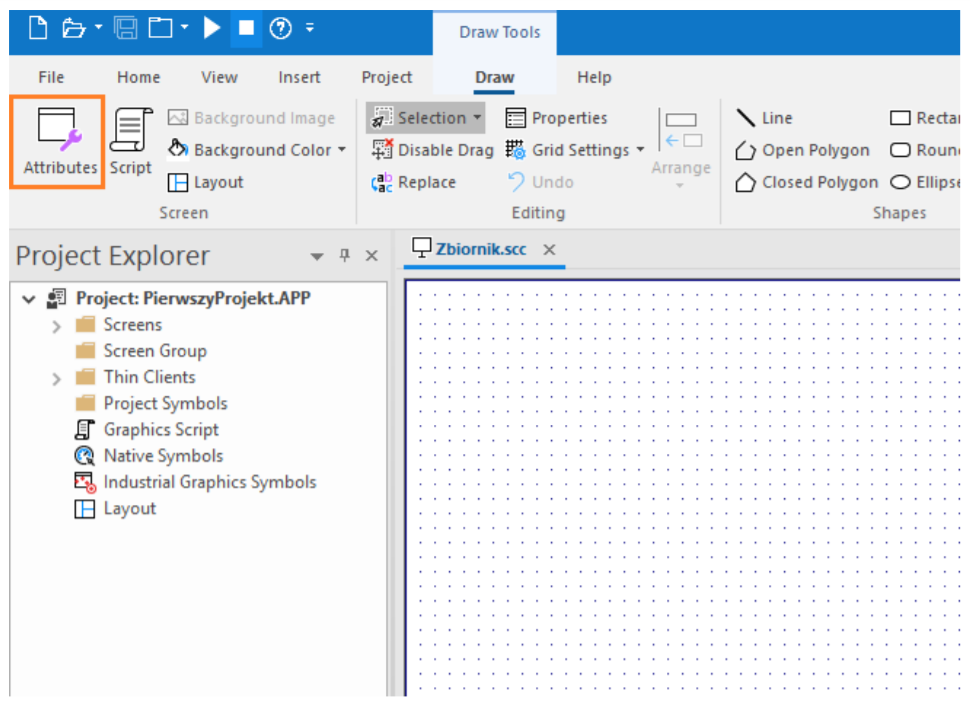
Task: Toggle Disable Drag in the Editing group
Action: (x=432, y=150)
